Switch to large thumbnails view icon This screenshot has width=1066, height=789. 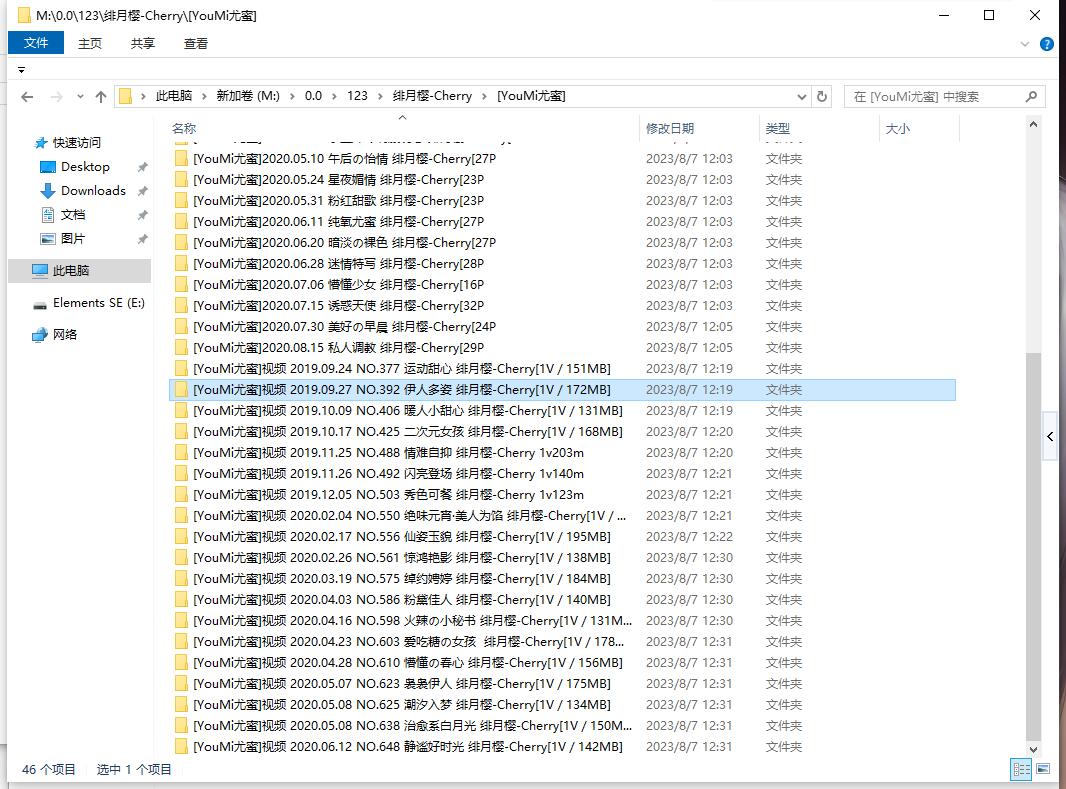pyautogui.click(x=1043, y=769)
